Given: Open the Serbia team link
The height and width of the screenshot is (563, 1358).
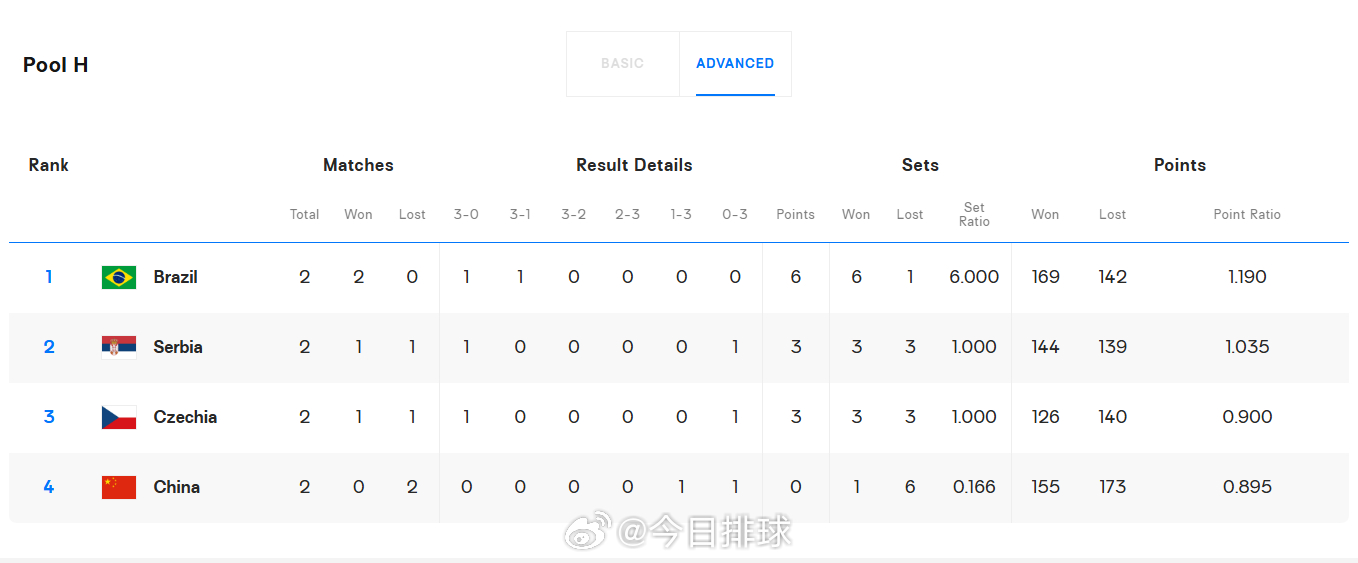Looking at the screenshot, I should click(x=178, y=347).
